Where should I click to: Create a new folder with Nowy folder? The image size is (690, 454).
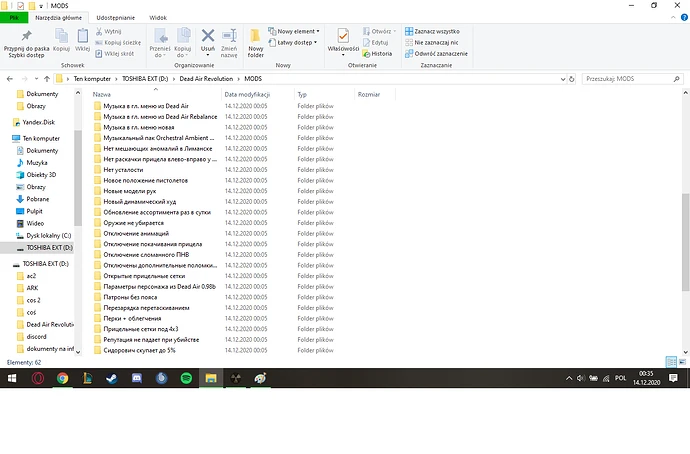point(256,43)
